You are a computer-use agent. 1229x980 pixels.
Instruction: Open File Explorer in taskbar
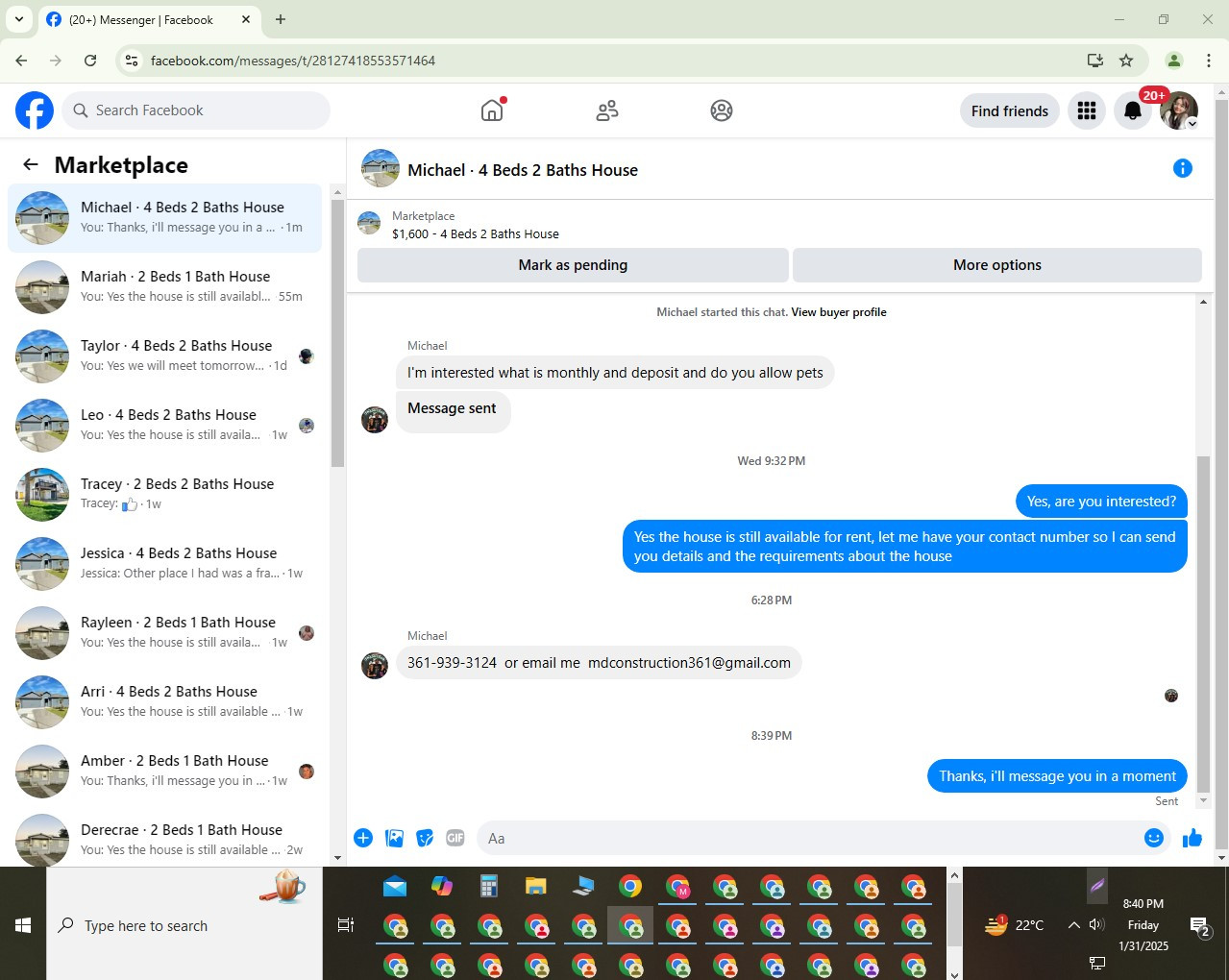(x=536, y=886)
